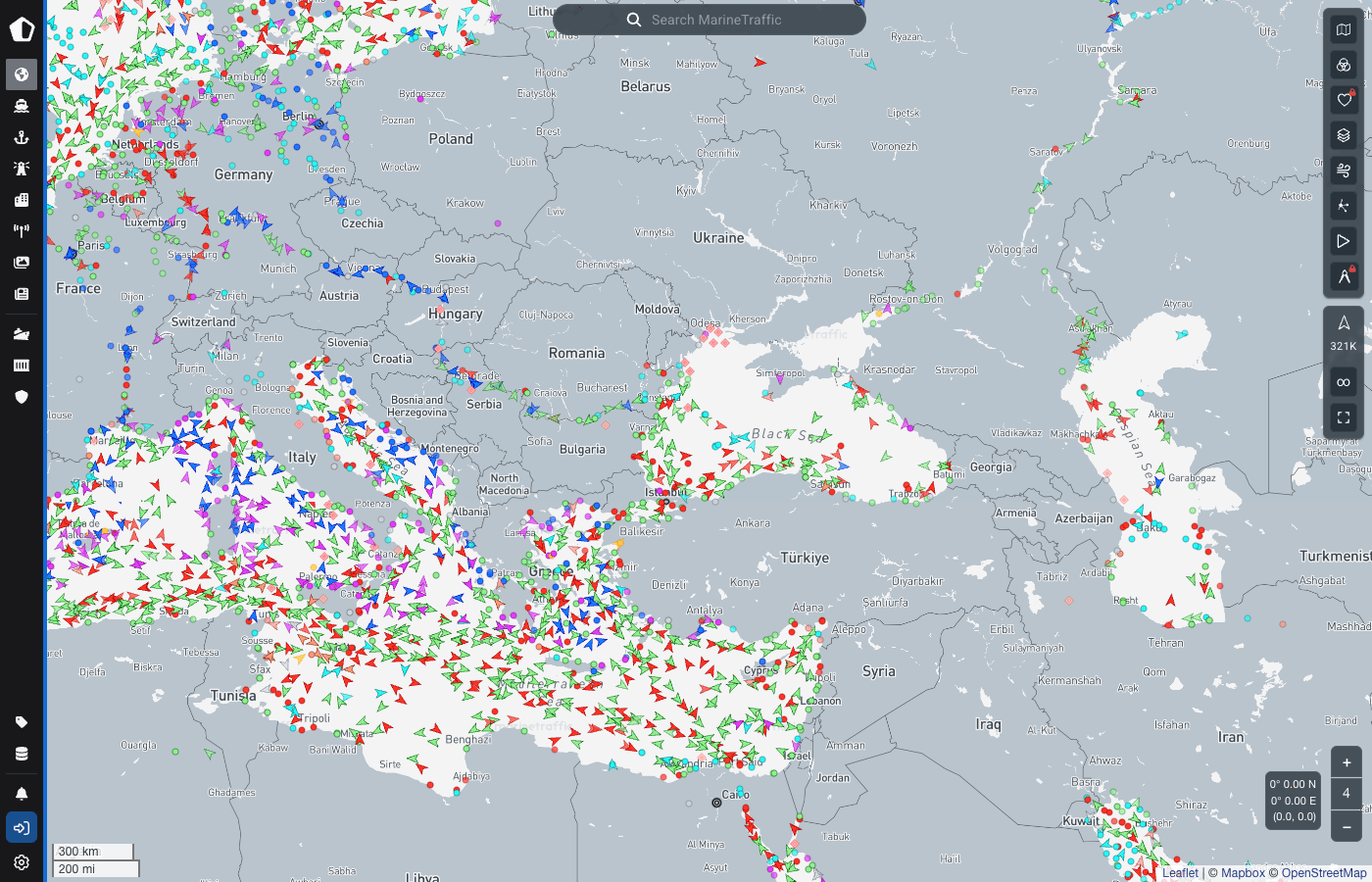Zoom out with the minus button
This screenshot has height=882, width=1372.
[x=1347, y=827]
